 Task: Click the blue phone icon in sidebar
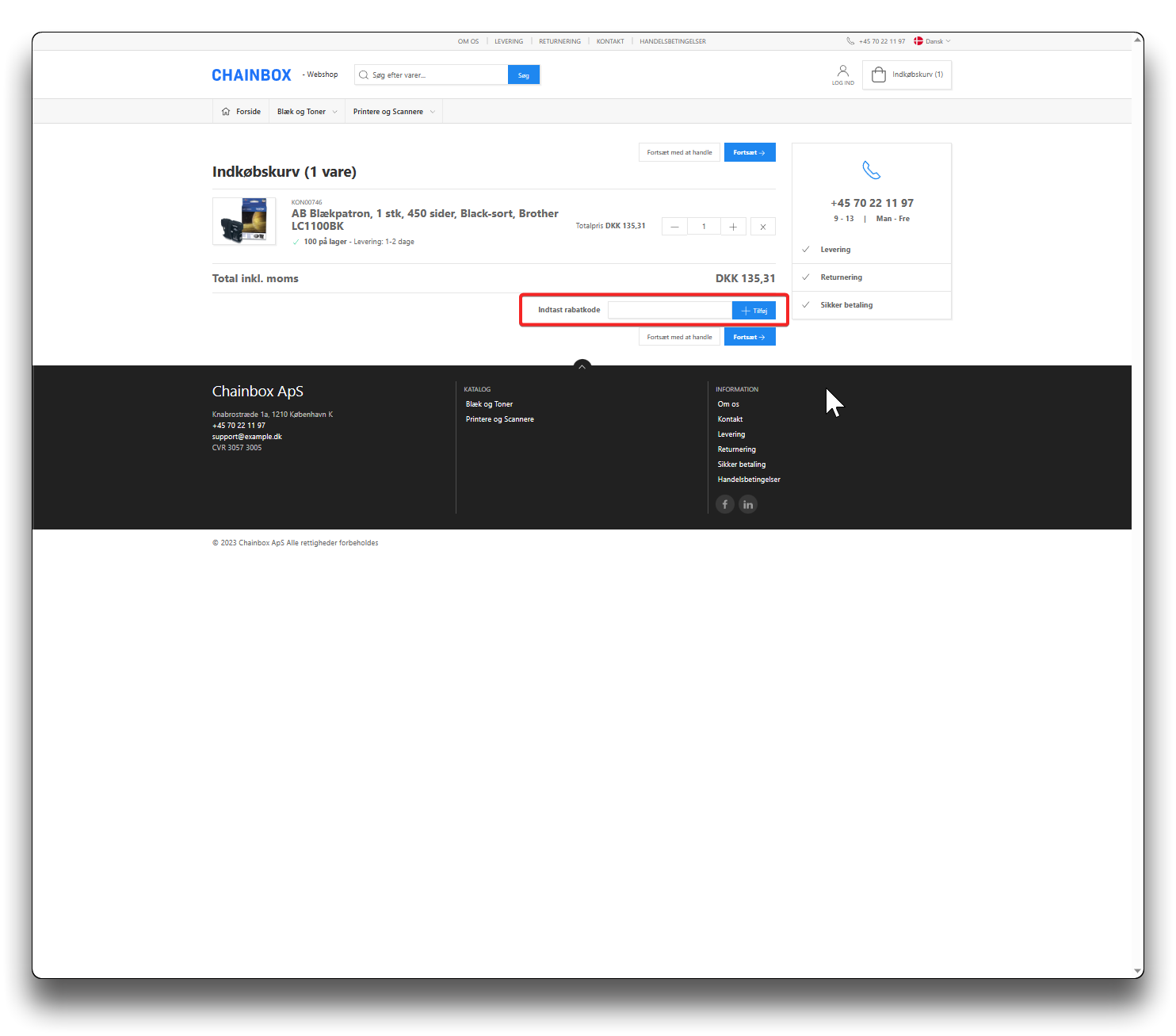[x=871, y=170]
